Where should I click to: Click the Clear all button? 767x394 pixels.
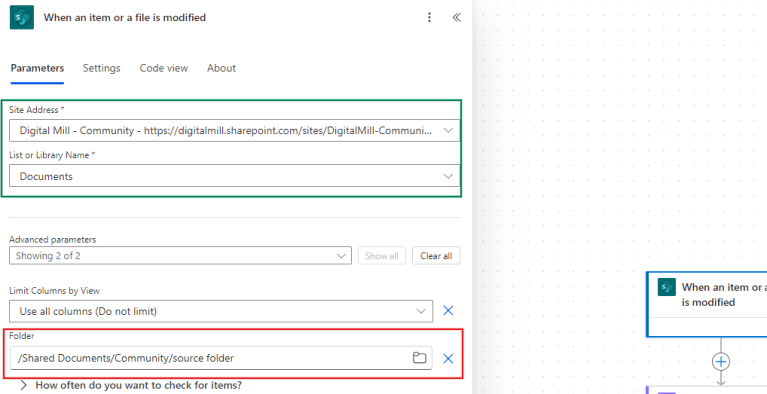coord(436,255)
